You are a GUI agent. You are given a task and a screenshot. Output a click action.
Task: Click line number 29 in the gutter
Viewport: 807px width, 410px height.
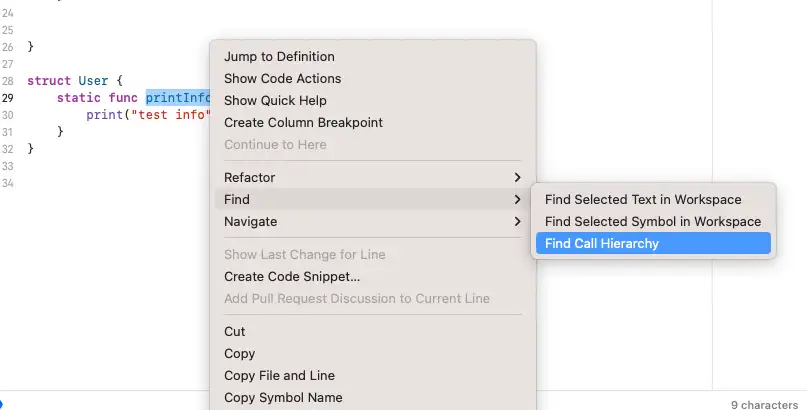[7, 98]
